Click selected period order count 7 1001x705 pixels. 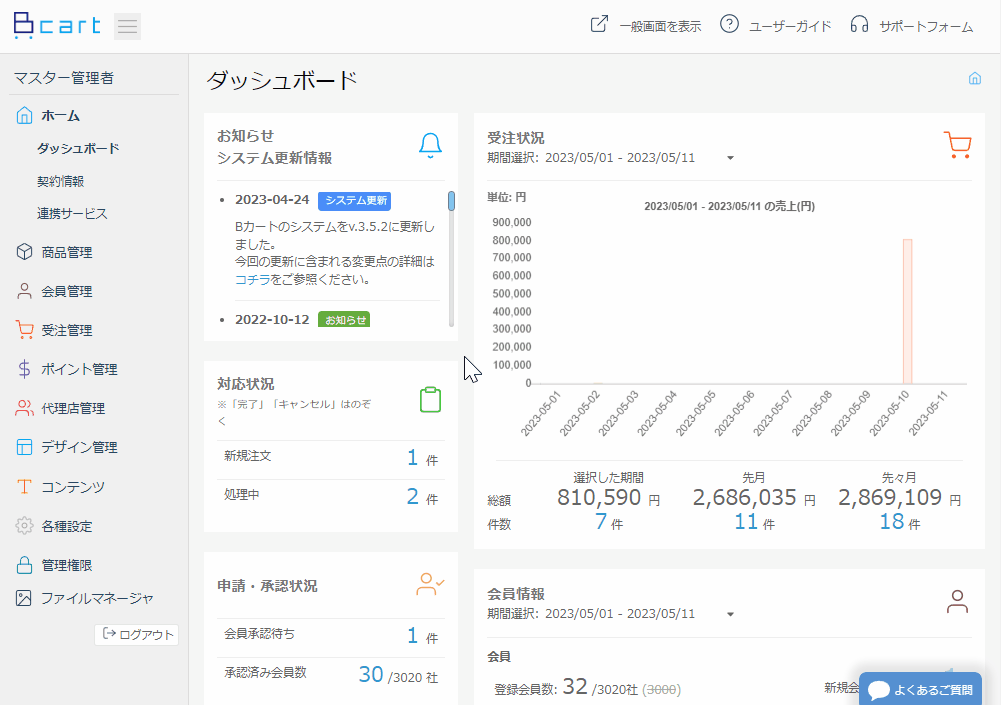601,522
